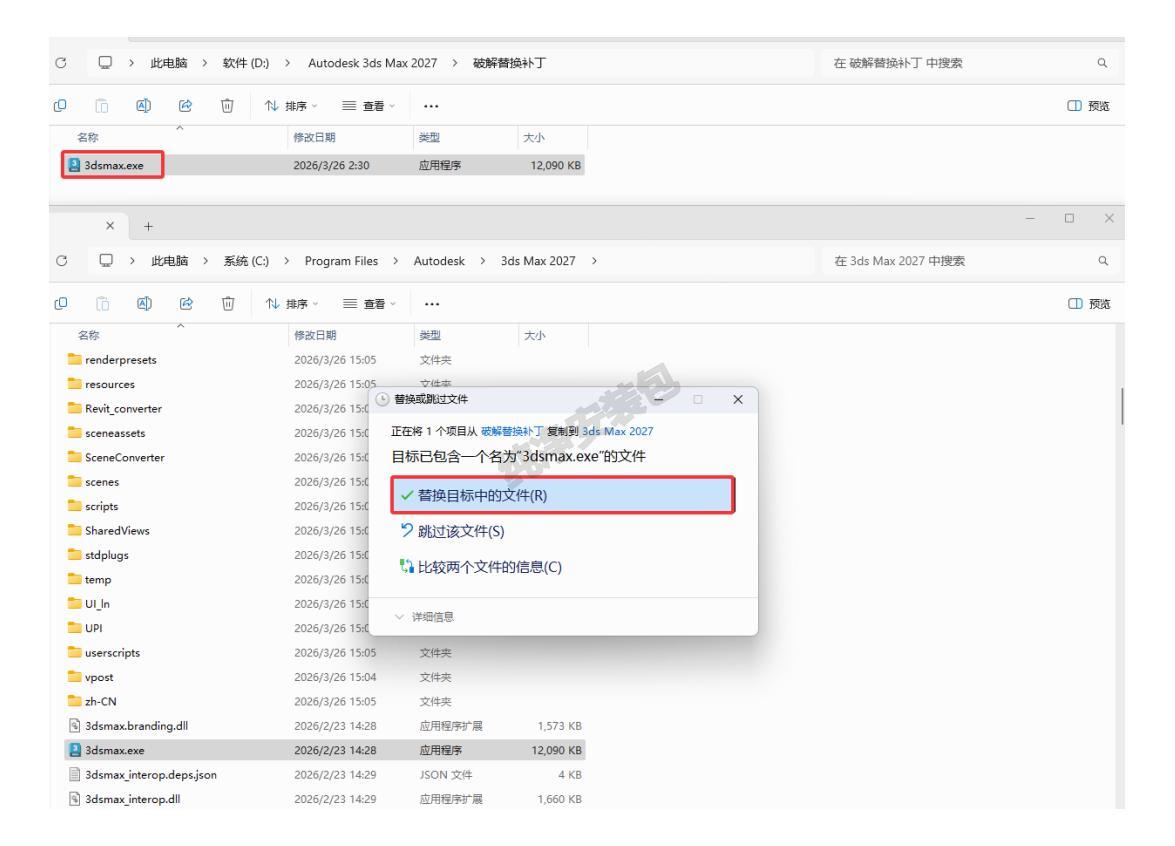Click rename icon in 3ds Max 2027 window toolbar
The image size is (1175, 846).
(144, 303)
